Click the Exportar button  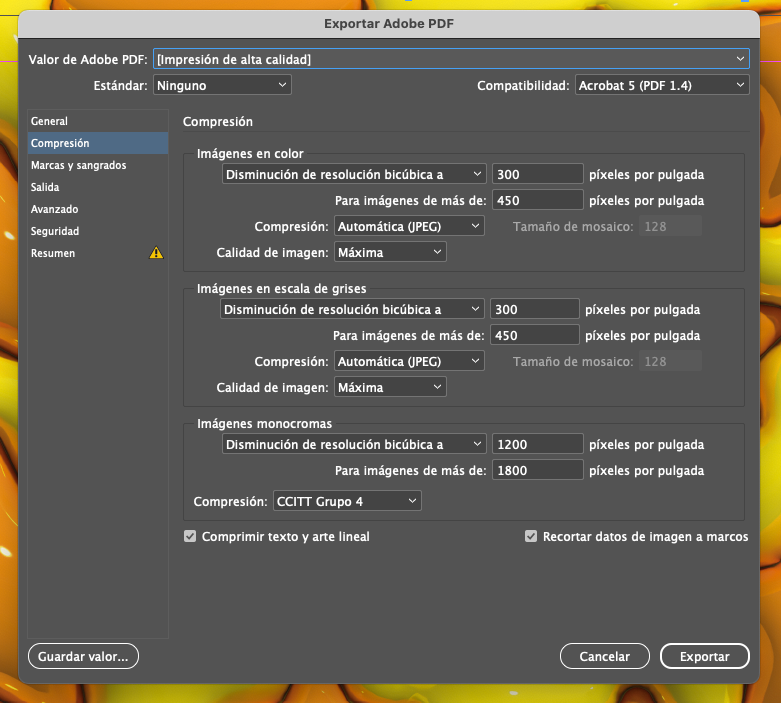[705, 656]
